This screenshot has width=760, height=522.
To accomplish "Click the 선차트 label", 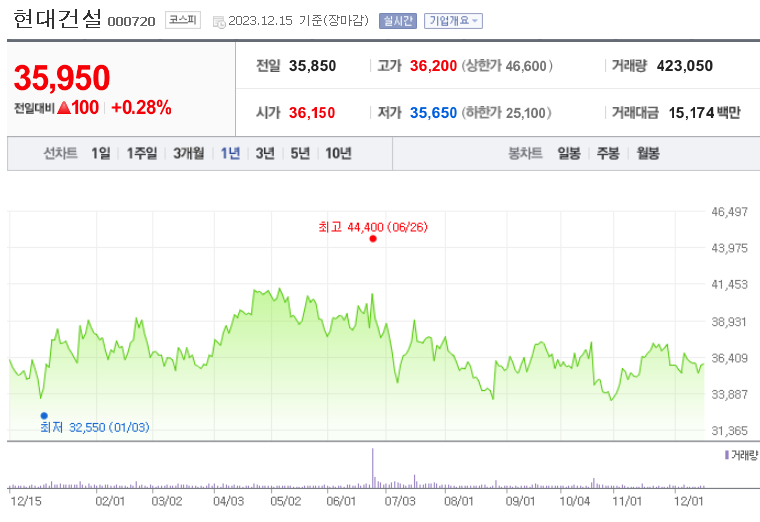I will tap(61, 154).
